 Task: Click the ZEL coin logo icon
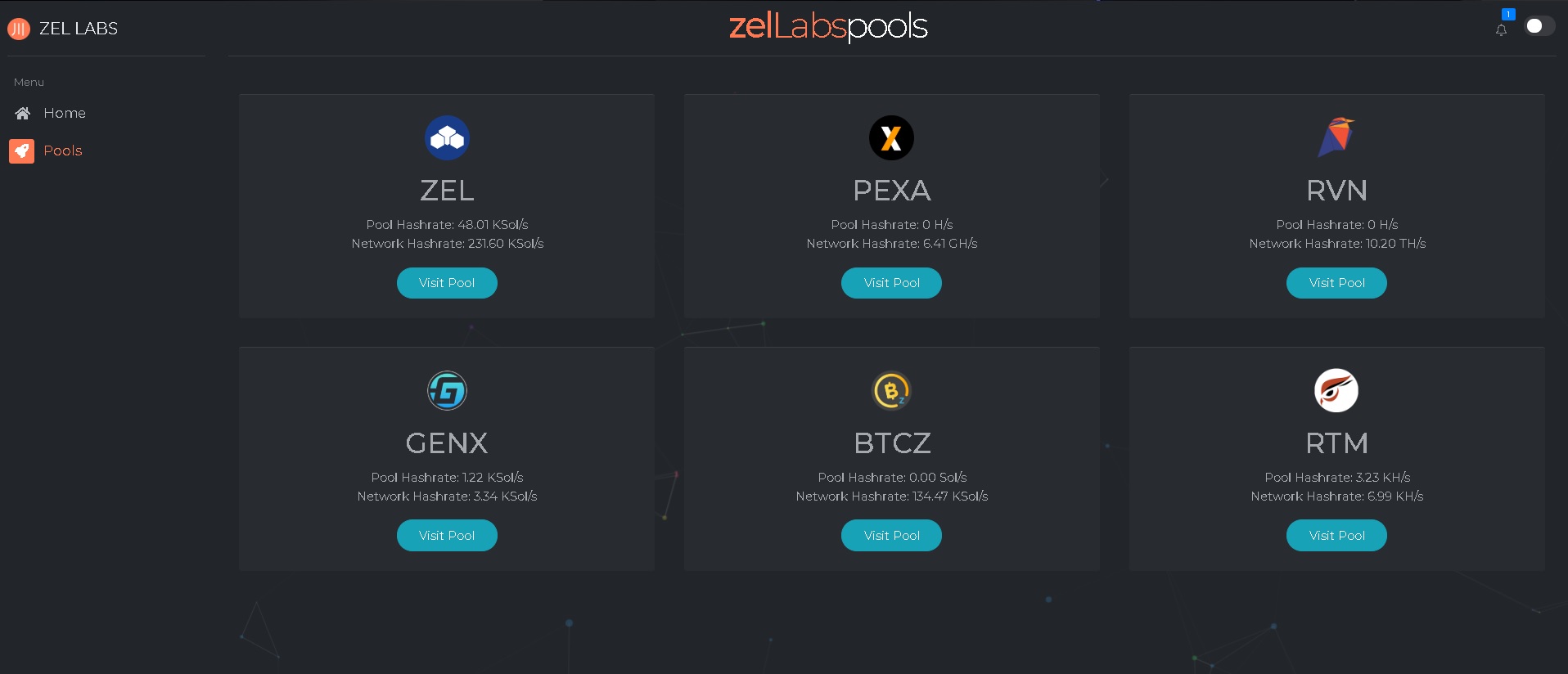[x=447, y=138]
